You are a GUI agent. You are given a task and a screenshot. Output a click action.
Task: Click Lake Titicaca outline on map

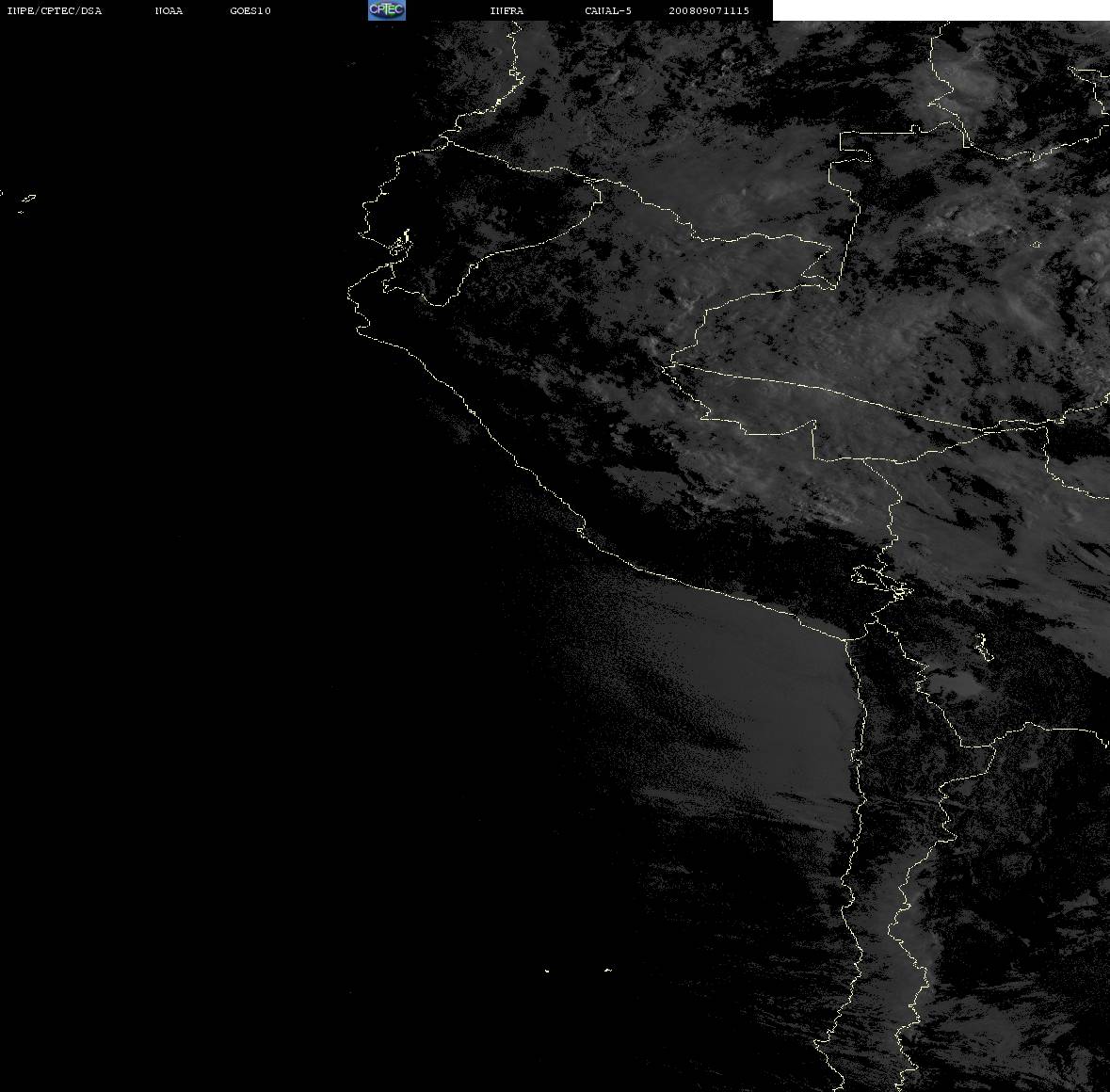tap(881, 582)
